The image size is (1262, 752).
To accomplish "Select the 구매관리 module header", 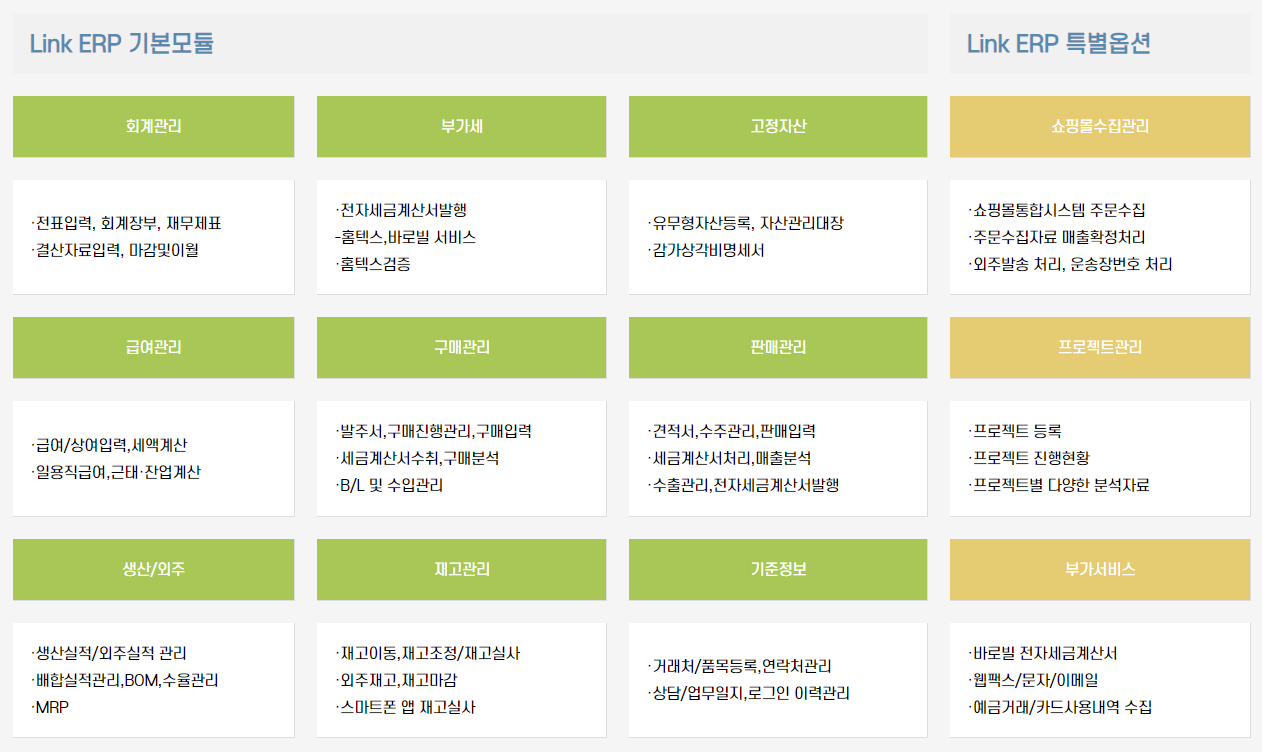I will tap(461, 348).
